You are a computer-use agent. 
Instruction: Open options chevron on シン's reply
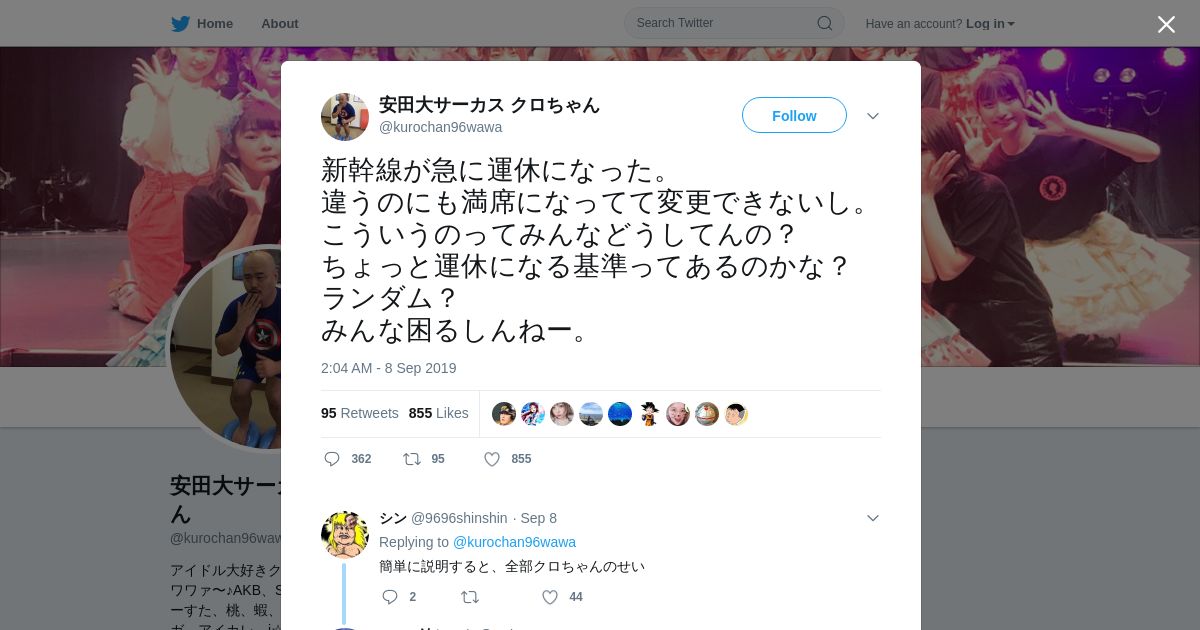[873, 518]
